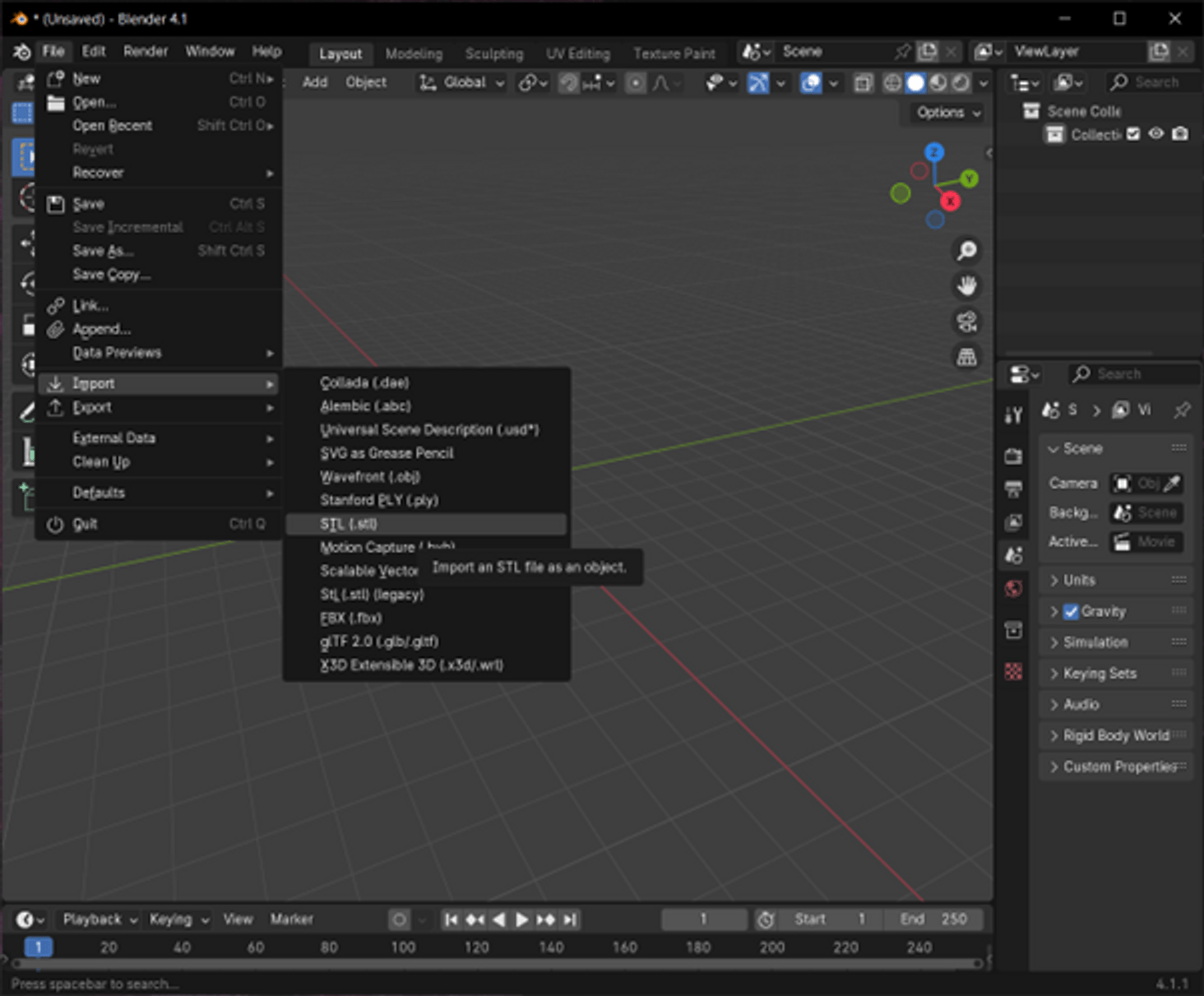
Task: Open the World properties tab
Action: [x=1013, y=588]
